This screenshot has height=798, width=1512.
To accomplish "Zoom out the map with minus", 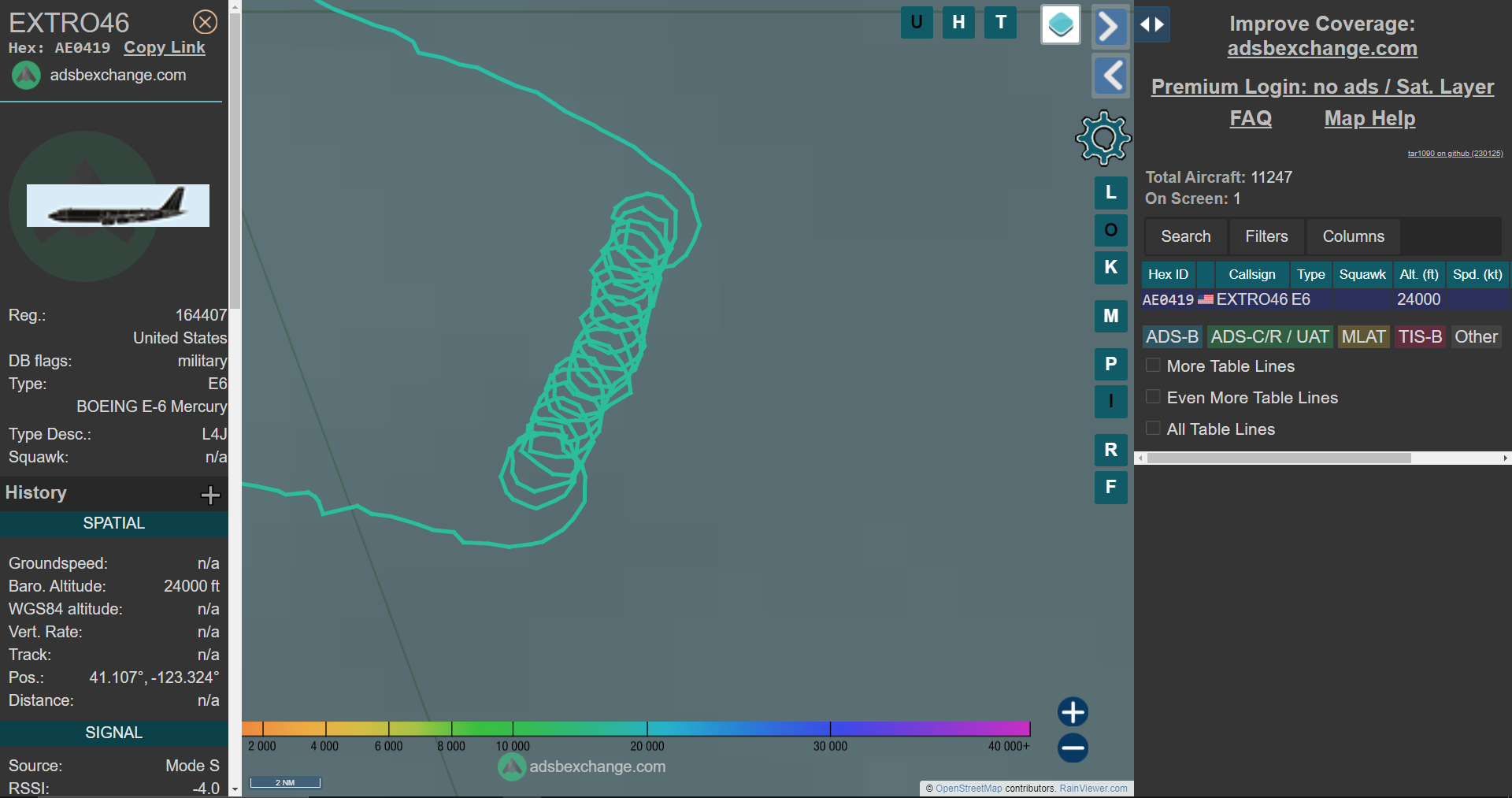I will pyautogui.click(x=1073, y=748).
